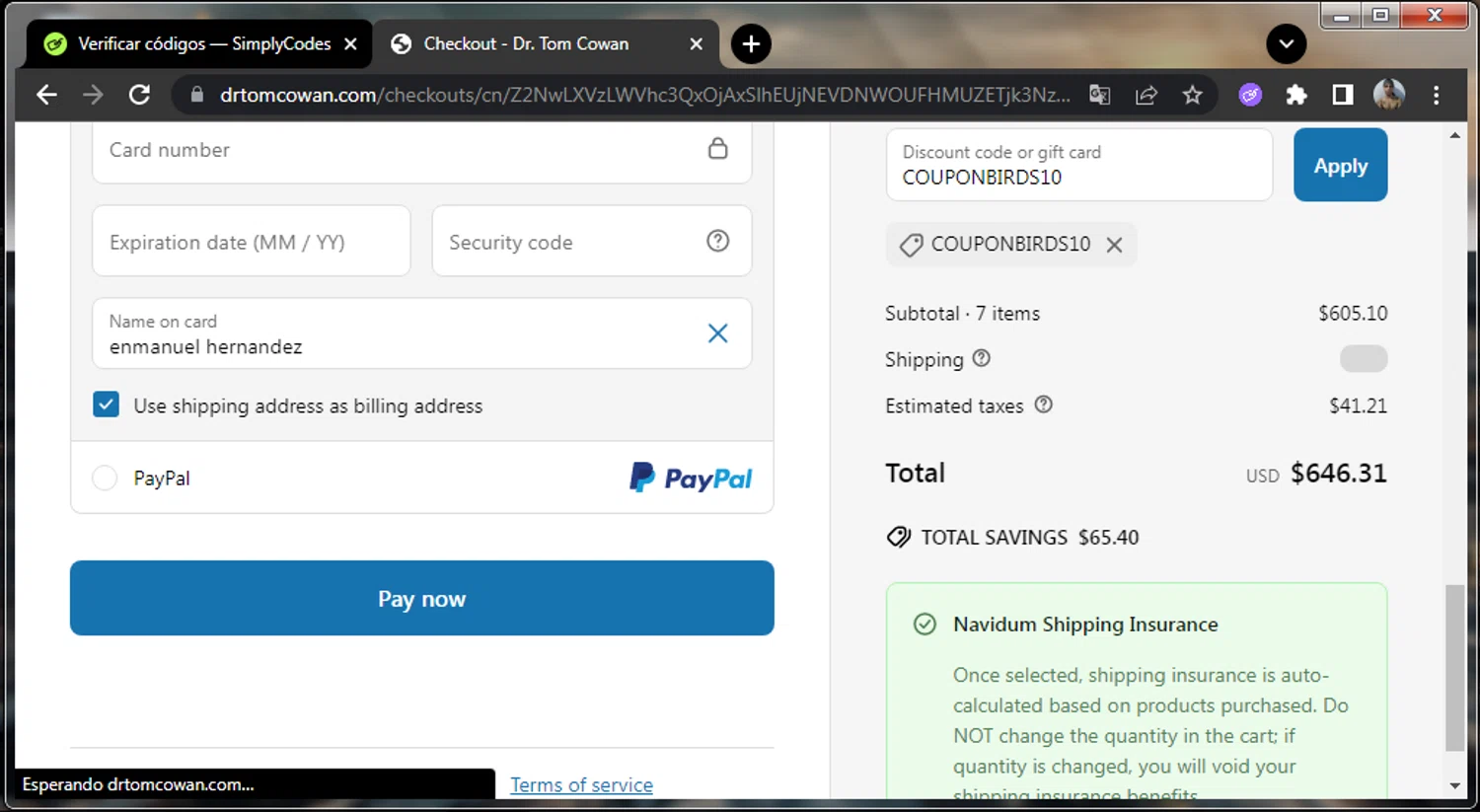Focus the Expiration date field
Screen dimensions: 1480x812
(251, 241)
